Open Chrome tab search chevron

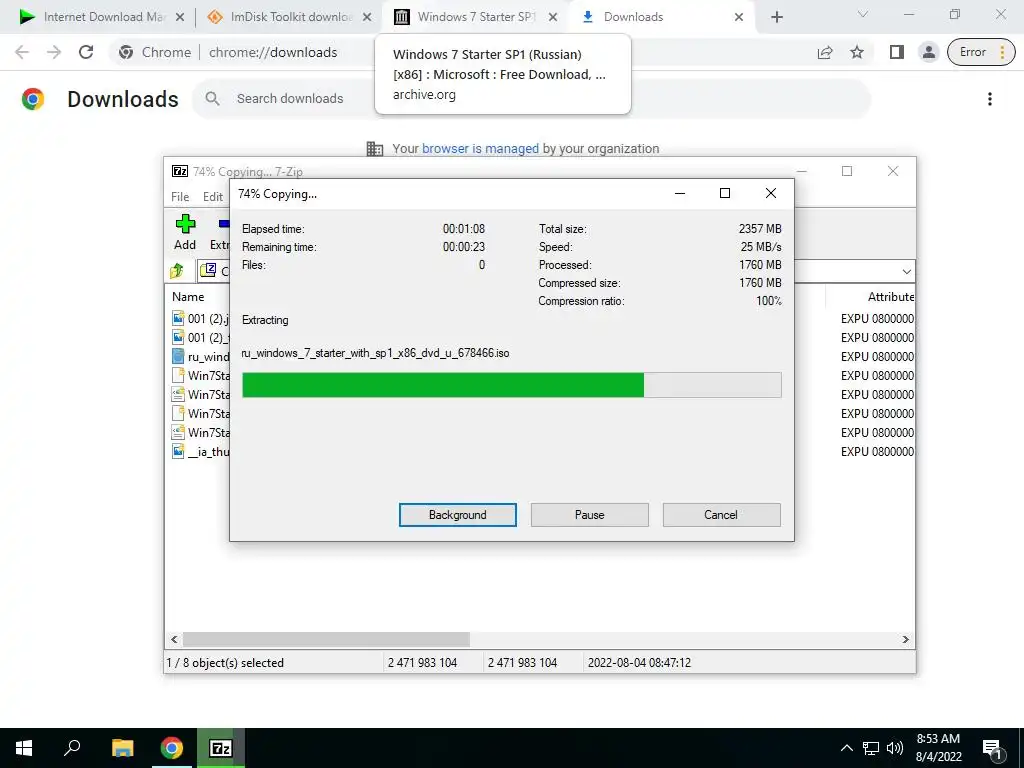863,14
